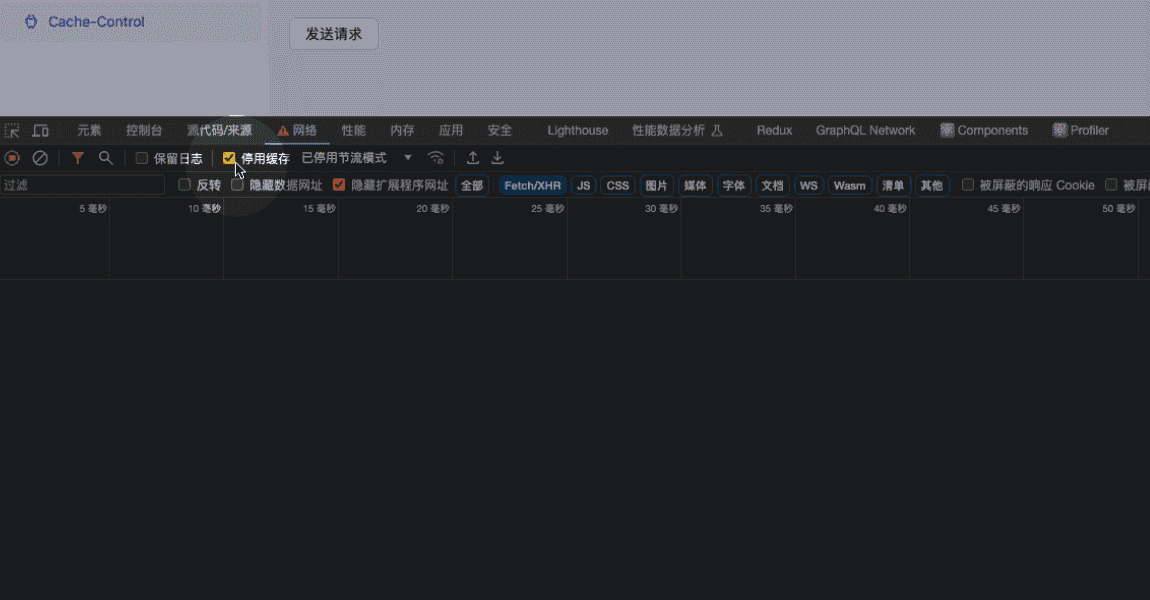
Task: Enable the 保留日志 checkbox
Action: (x=140, y=158)
